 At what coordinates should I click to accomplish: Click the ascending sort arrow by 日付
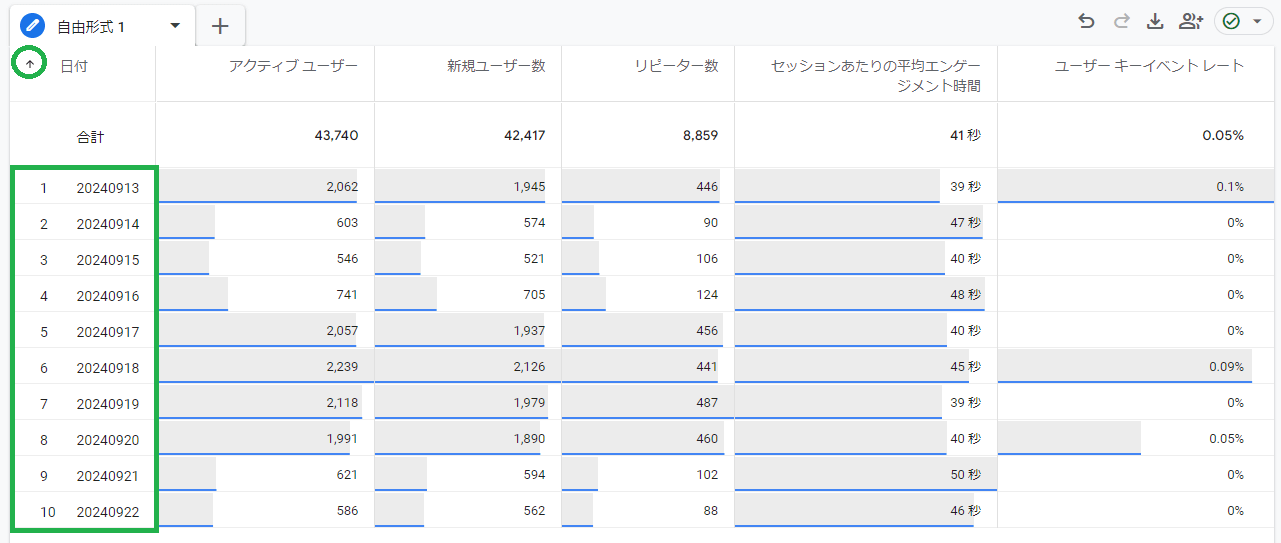(31, 65)
